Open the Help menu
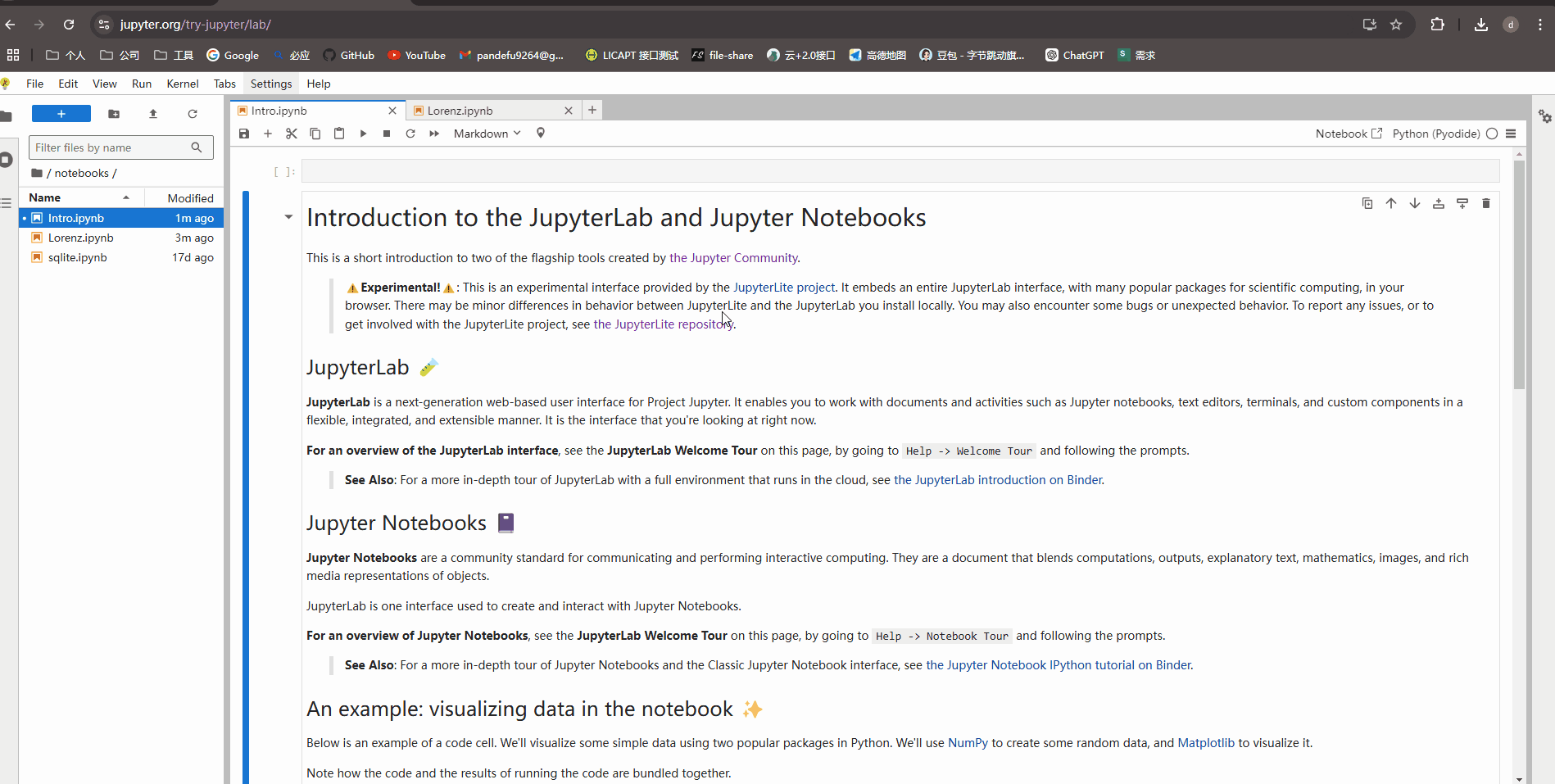The width and height of the screenshot is (1555, 784). coord(319,84)
